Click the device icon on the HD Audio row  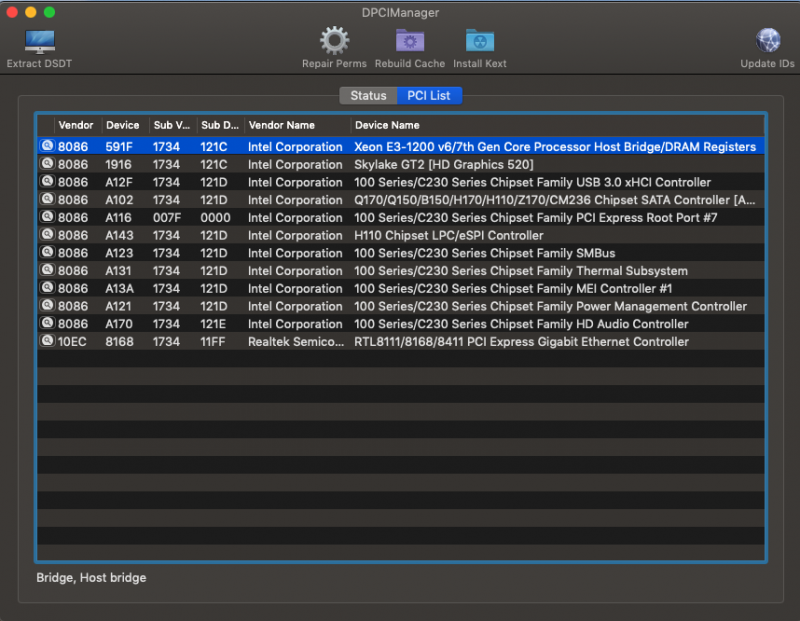pyautogui.click(x=47, y=323)
